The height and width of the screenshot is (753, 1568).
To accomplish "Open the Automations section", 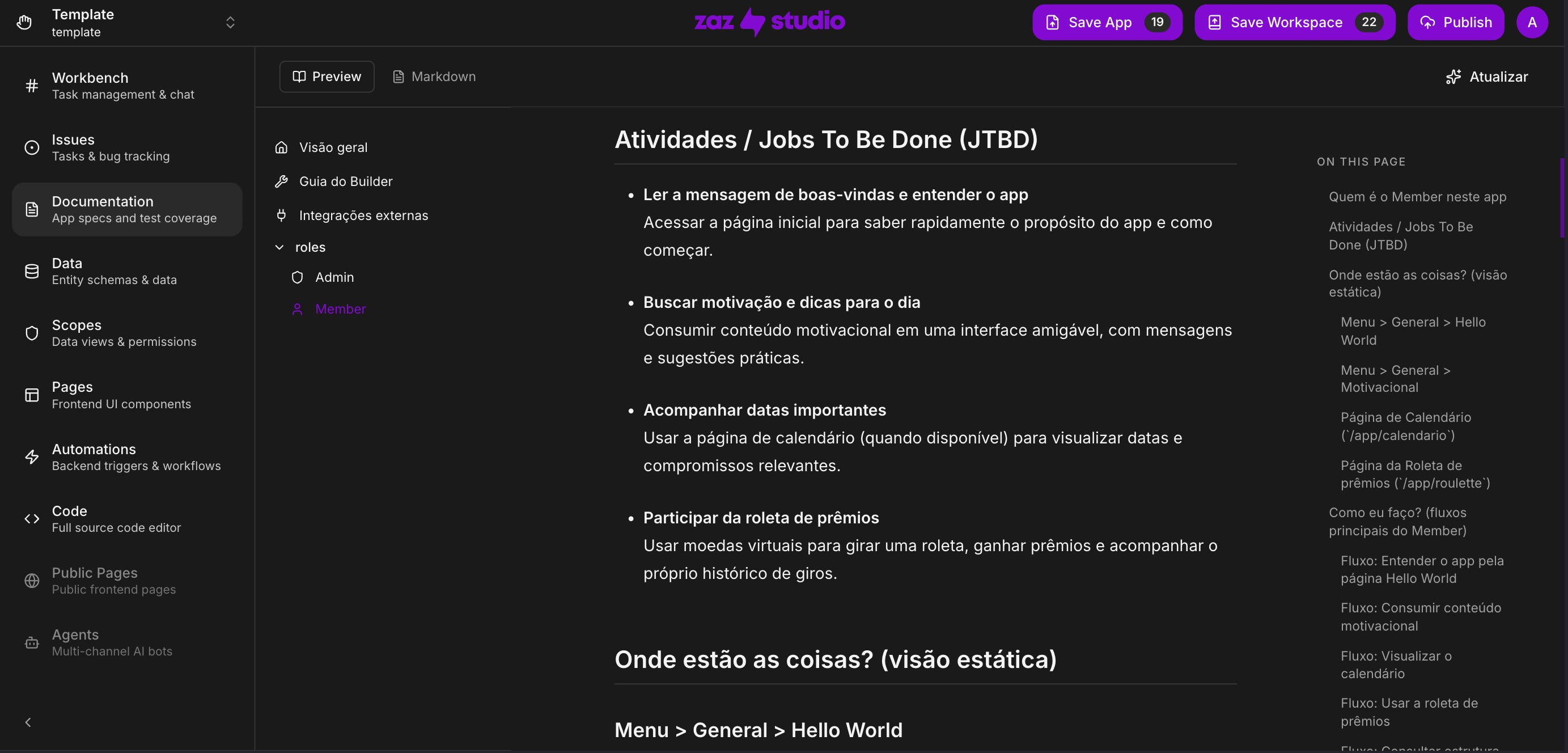I will [127, 457].
